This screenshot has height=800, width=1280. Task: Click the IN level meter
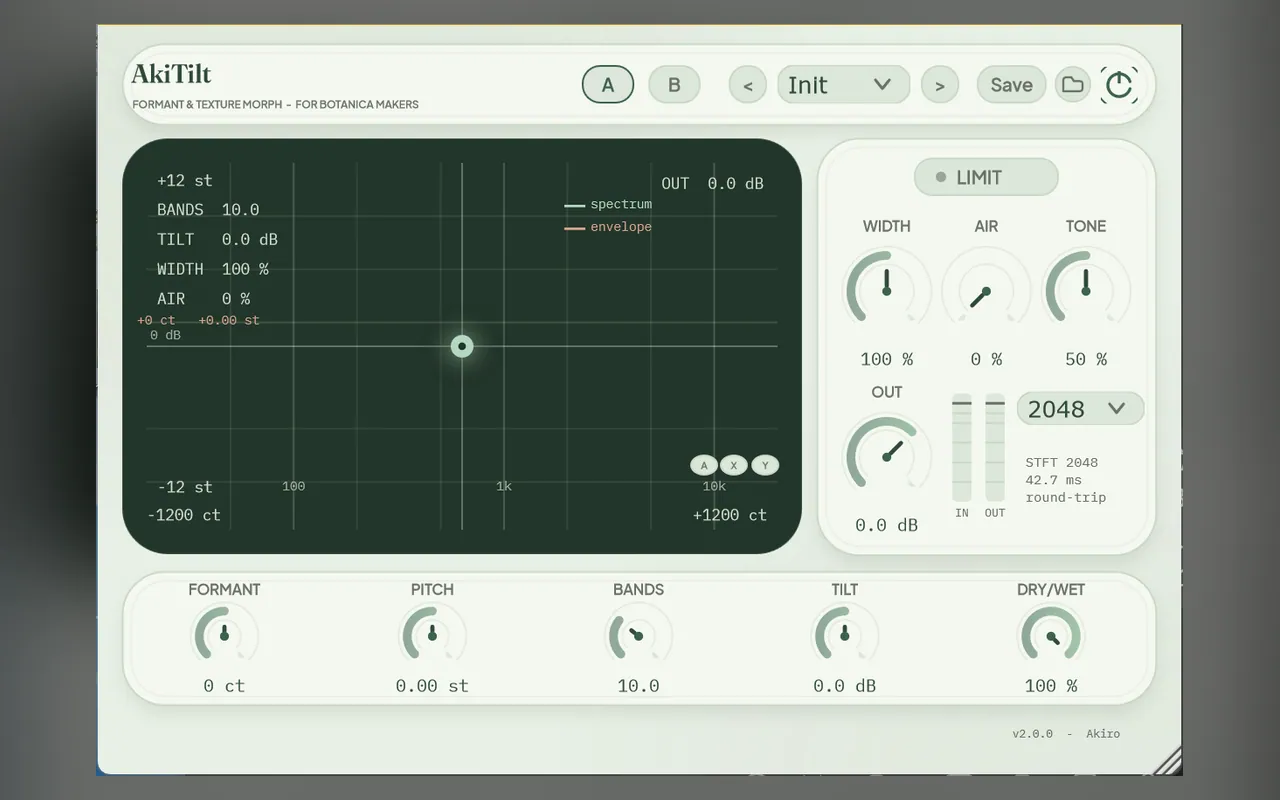tap(961, 447)
